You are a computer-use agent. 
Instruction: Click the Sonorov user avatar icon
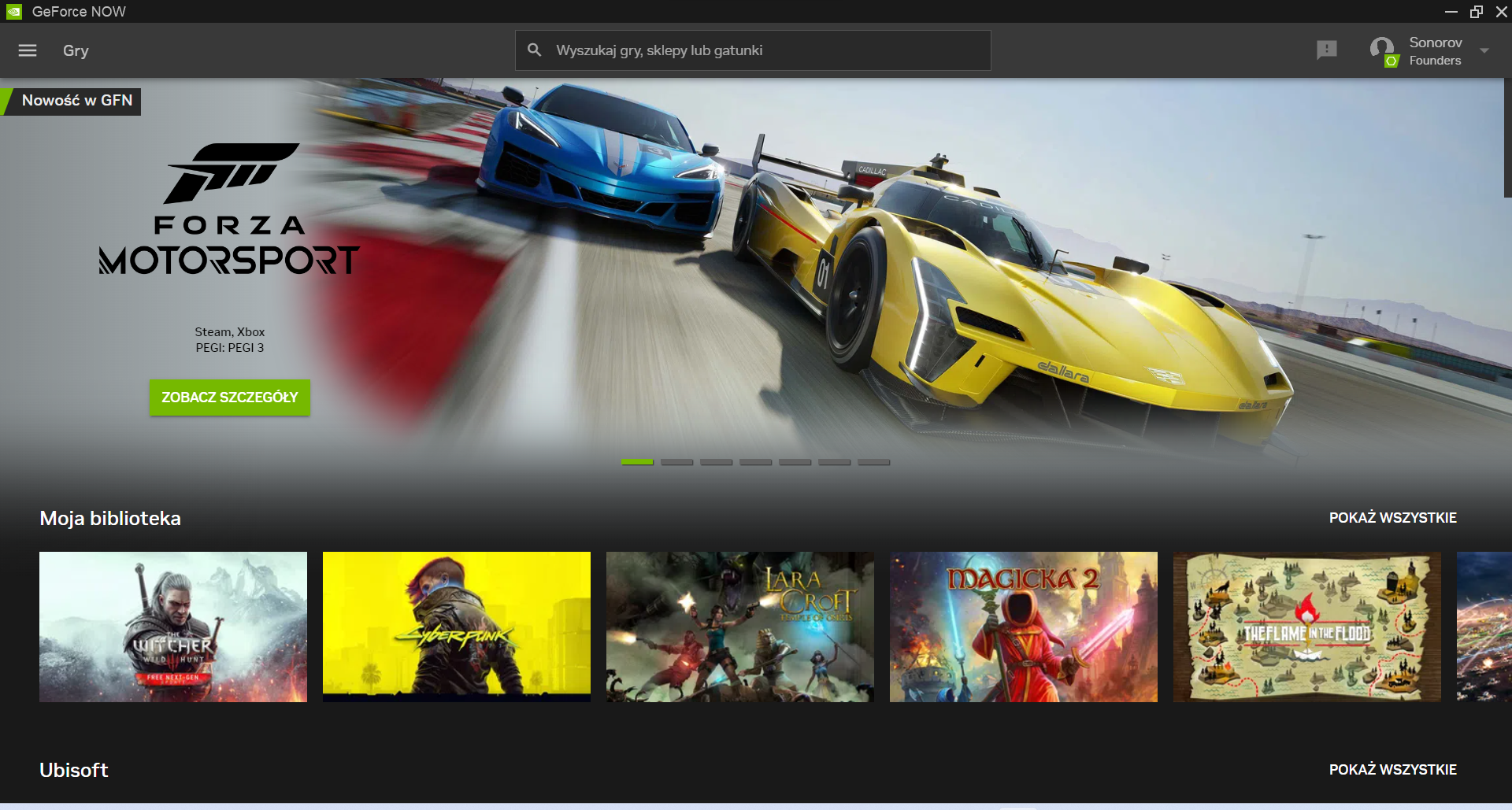pos(1382,50)
